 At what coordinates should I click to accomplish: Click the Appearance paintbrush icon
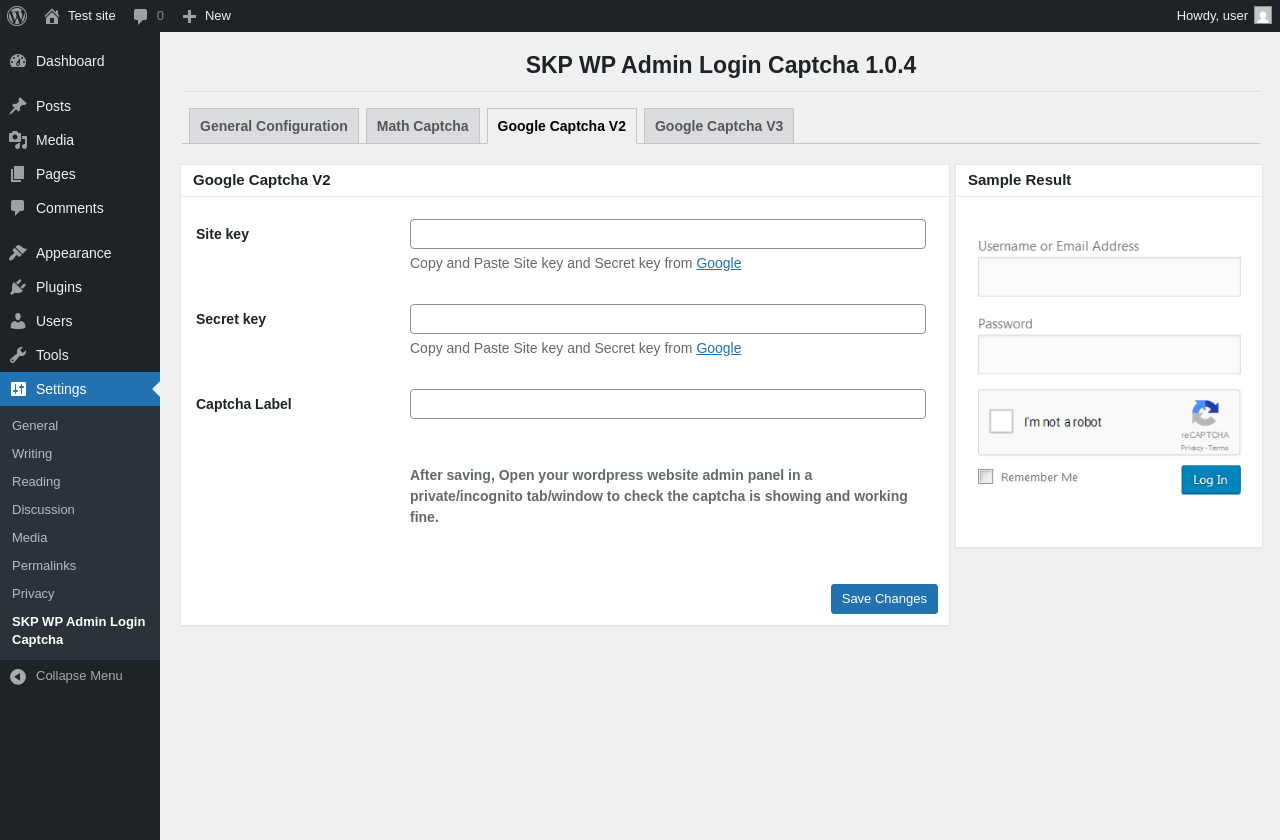[x=18, y=253]
